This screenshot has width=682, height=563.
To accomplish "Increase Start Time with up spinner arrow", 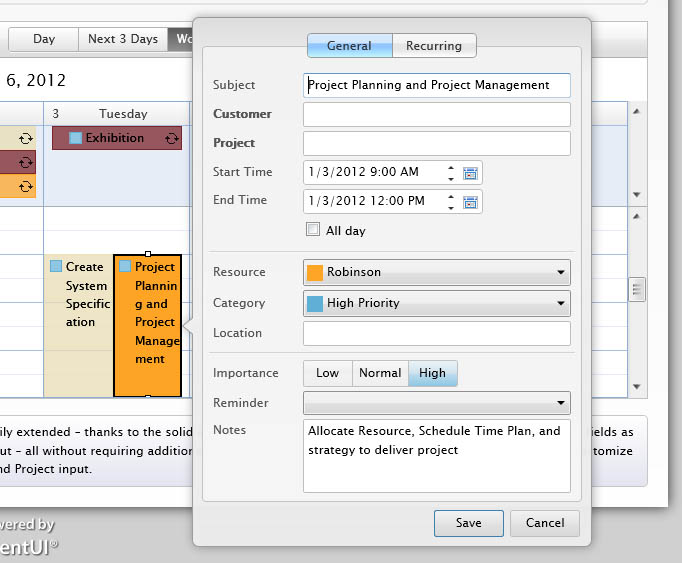I will point(451,168).
